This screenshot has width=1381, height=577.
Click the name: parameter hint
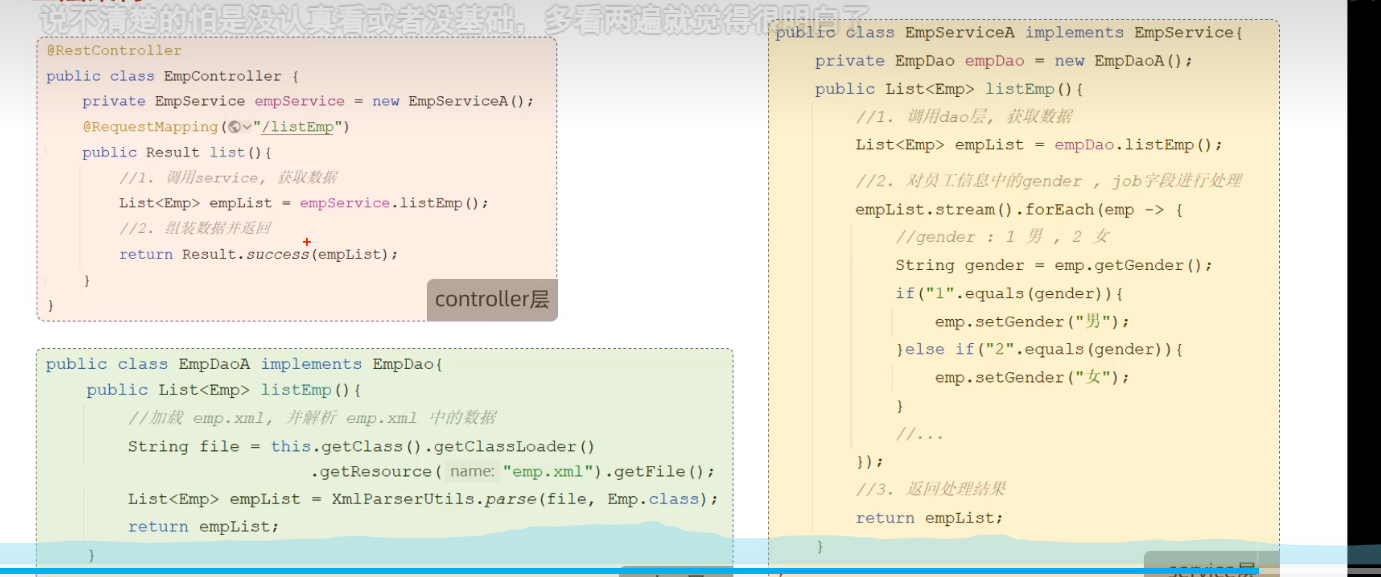[471, 471]
